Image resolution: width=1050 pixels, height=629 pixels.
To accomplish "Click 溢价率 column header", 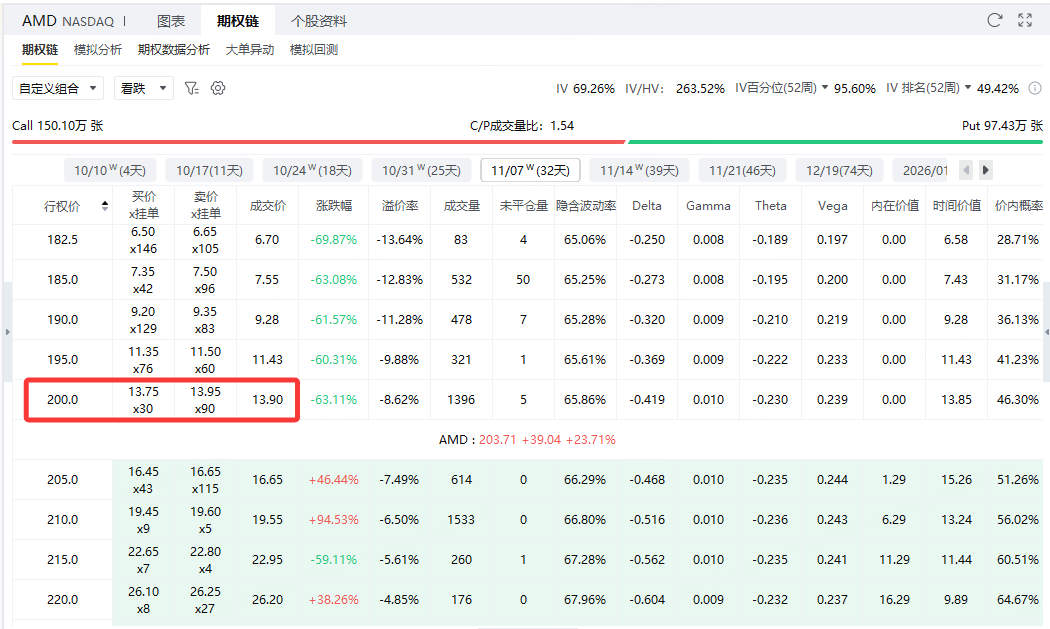I will (x=400, y=206).
